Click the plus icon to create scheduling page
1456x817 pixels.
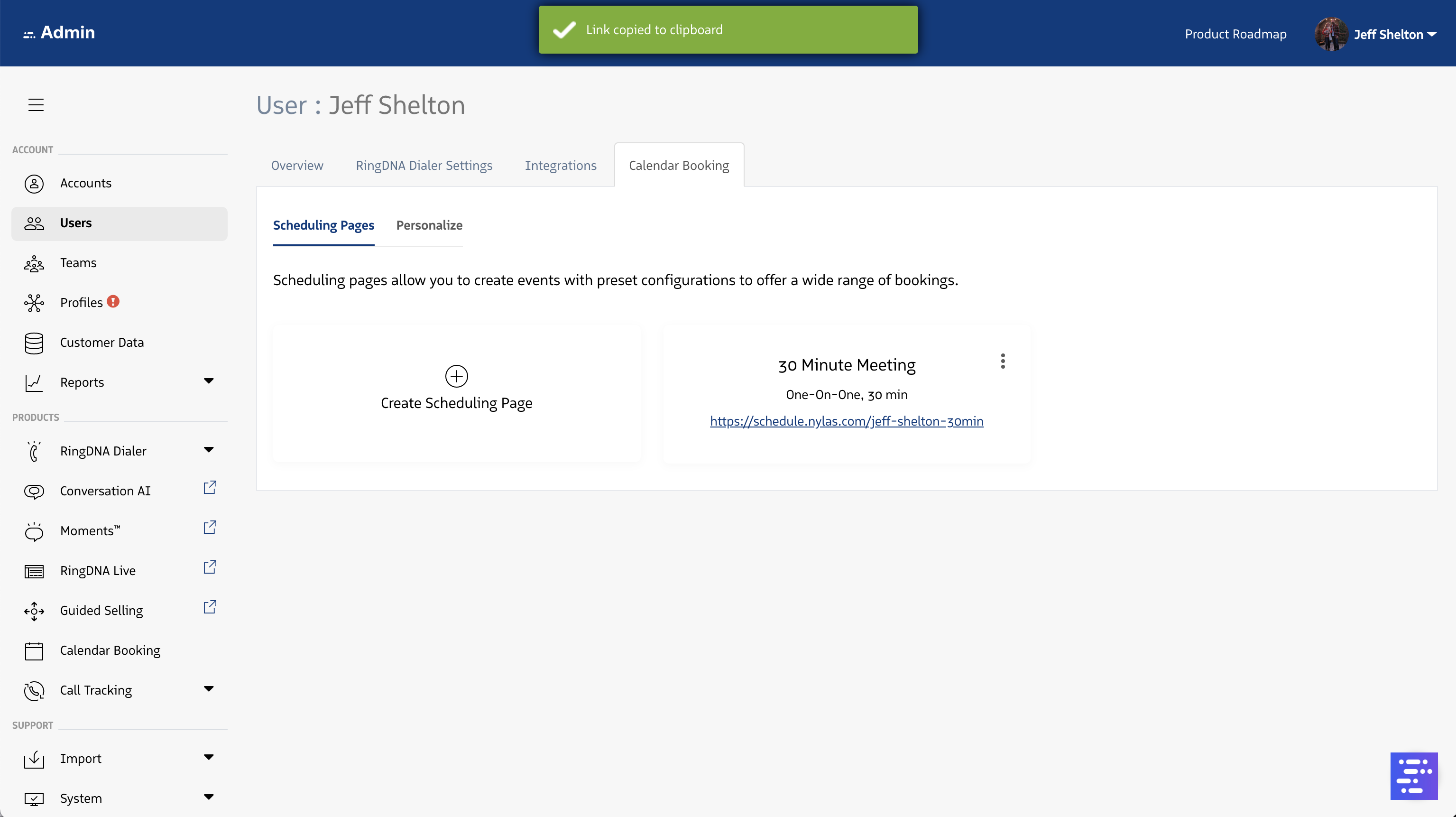(456, 376)
